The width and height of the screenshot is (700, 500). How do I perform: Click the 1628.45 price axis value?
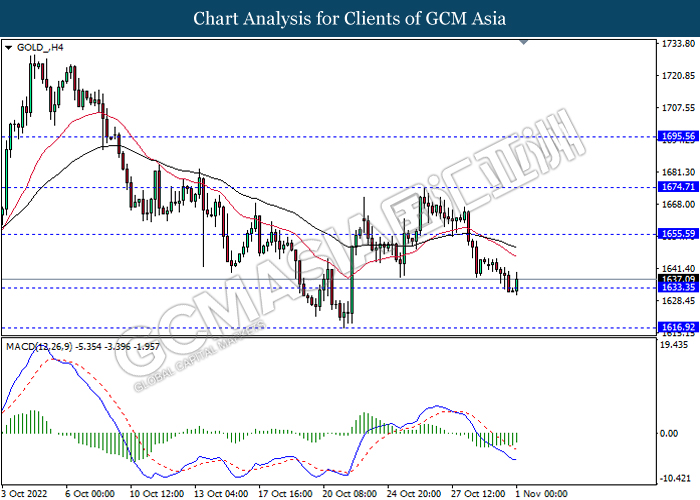(679, 300)
